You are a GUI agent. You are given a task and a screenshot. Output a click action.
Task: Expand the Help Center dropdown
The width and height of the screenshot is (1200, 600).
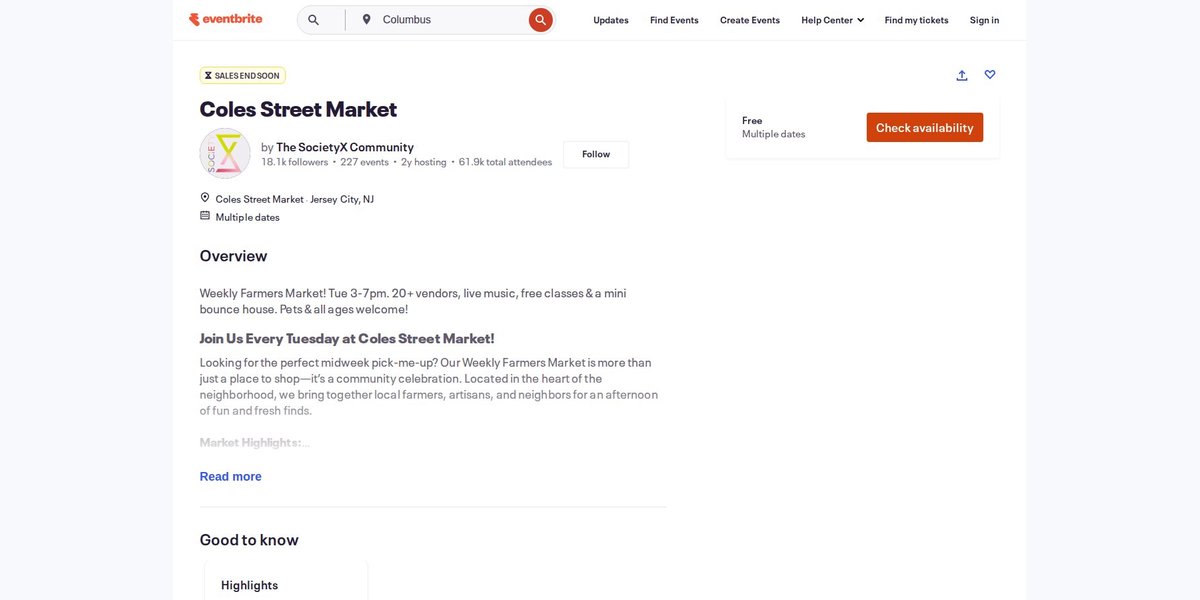[832, 20]
